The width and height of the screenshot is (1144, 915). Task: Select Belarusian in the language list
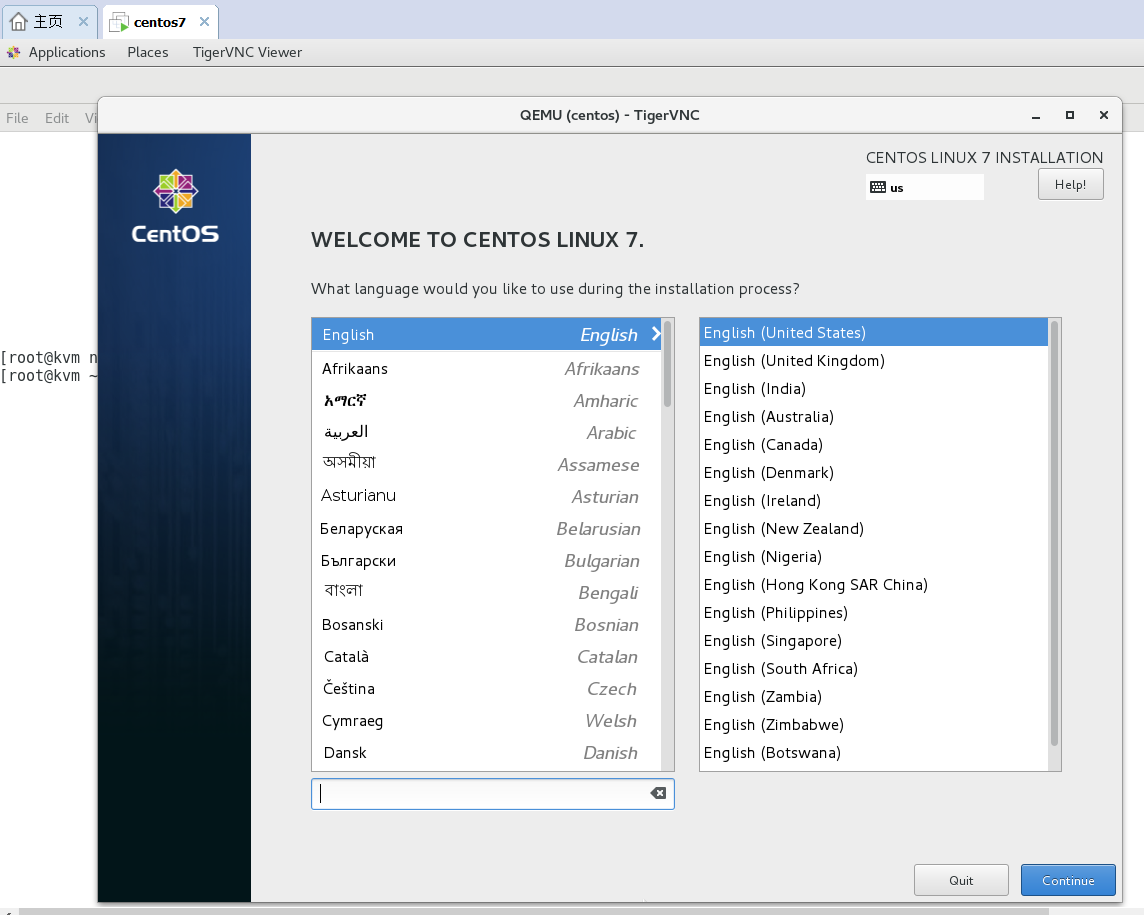coord(487,529)
